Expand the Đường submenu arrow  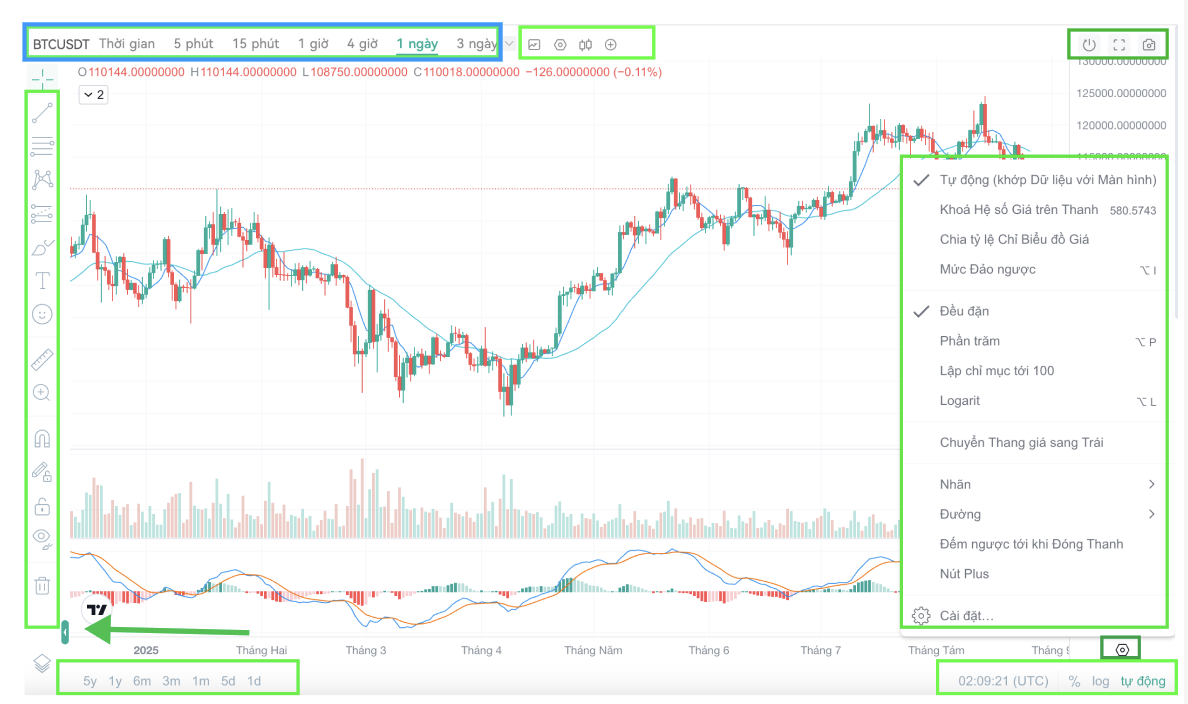click(1152, 514)
